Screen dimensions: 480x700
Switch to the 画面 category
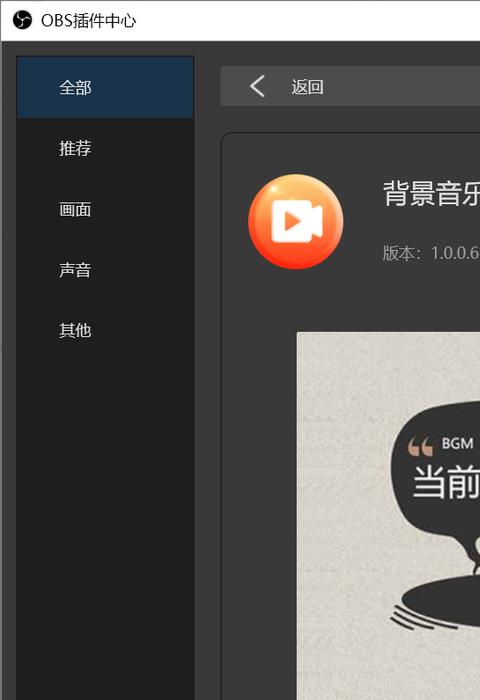(x=105, y=209)
